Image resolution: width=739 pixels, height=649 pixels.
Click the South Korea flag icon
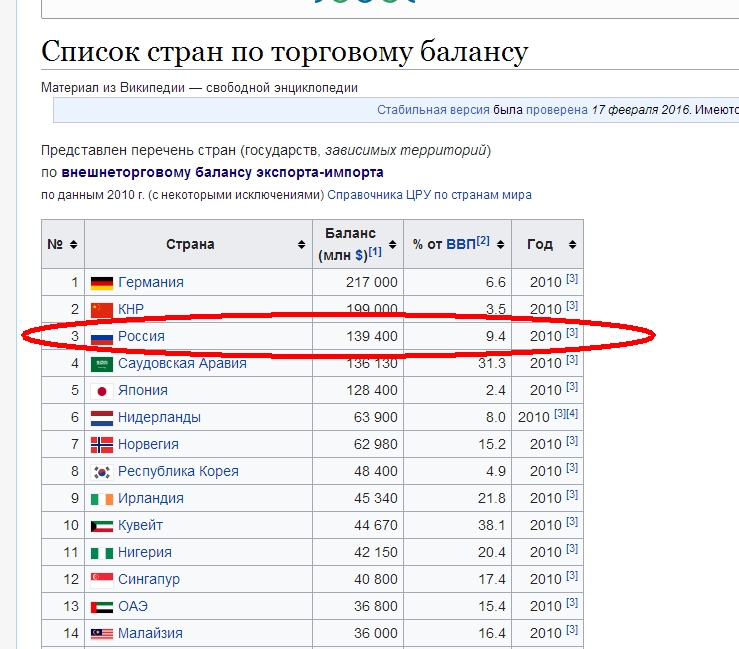point(102,472)
